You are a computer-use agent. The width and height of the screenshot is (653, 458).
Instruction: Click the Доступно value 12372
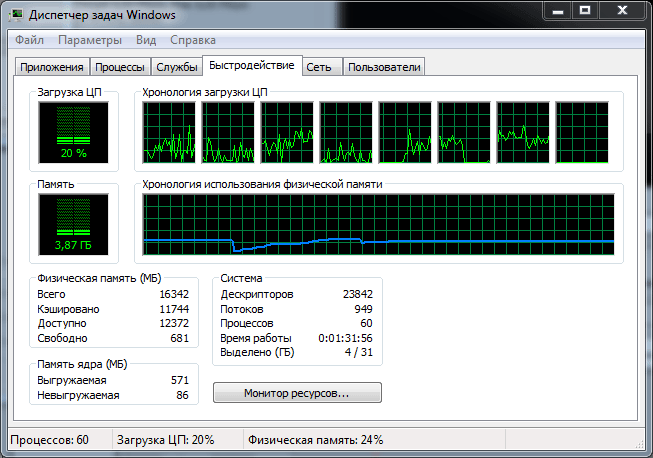tap(174, 323)
